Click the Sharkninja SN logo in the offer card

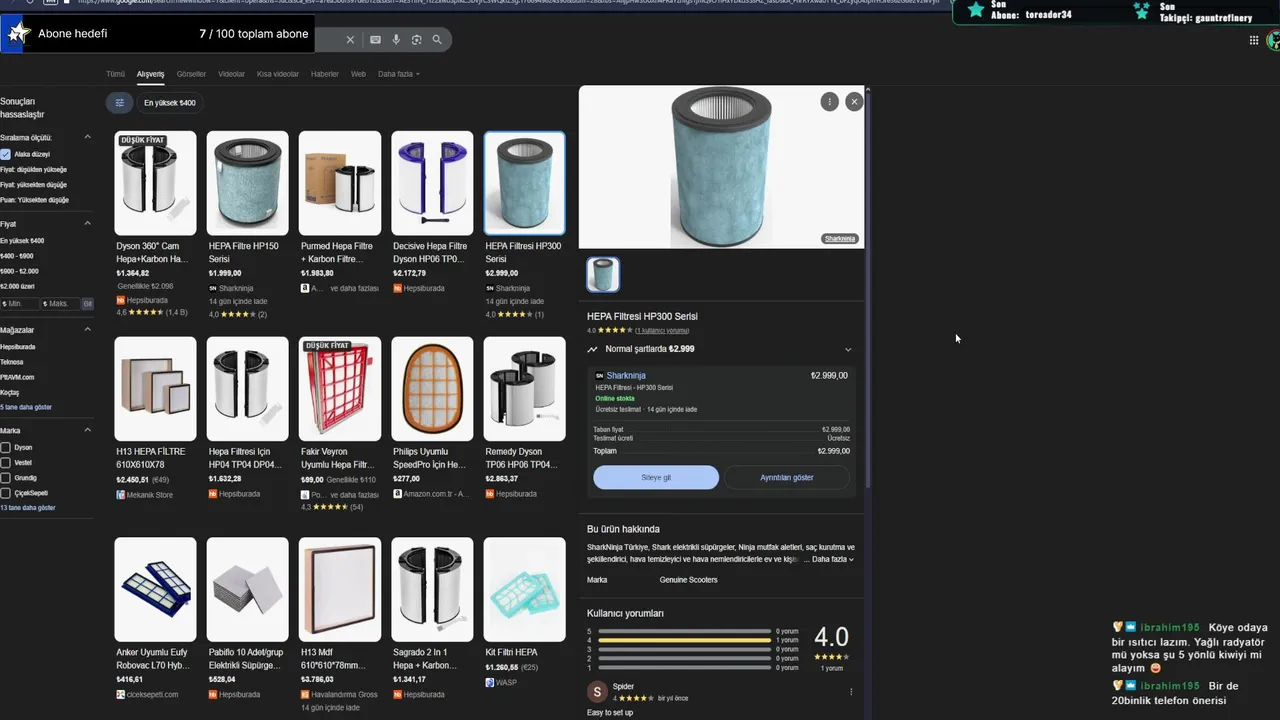(x=599, y=376)
